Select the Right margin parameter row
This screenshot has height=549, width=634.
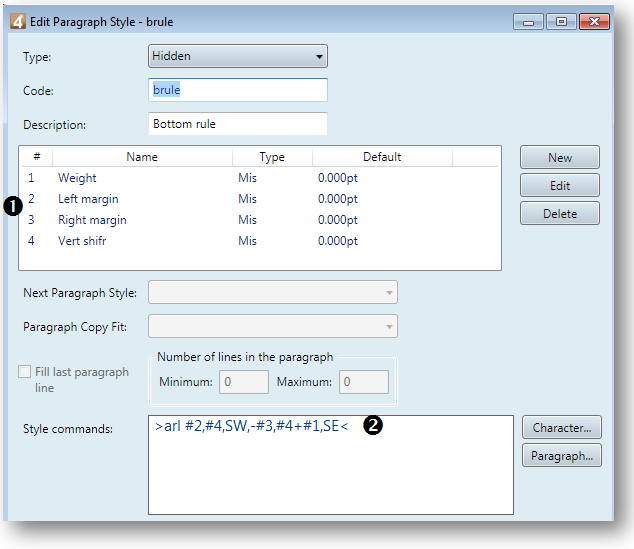260,220
